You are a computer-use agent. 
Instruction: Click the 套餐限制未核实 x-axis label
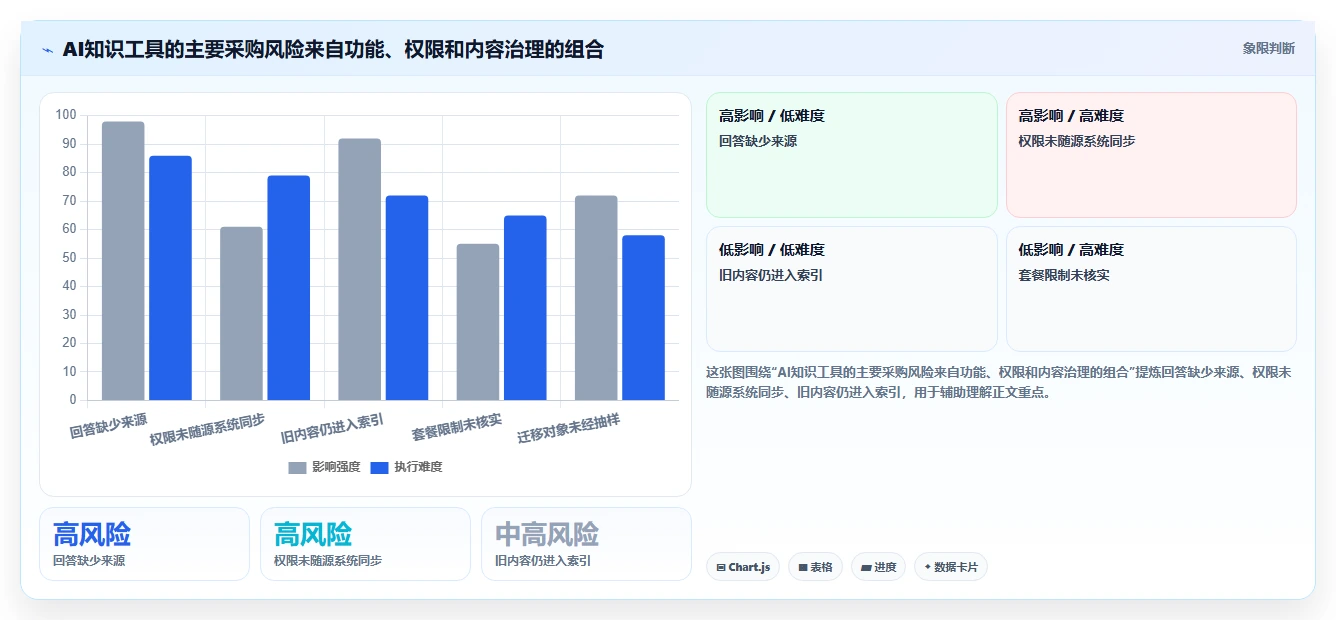pos(456,428)
